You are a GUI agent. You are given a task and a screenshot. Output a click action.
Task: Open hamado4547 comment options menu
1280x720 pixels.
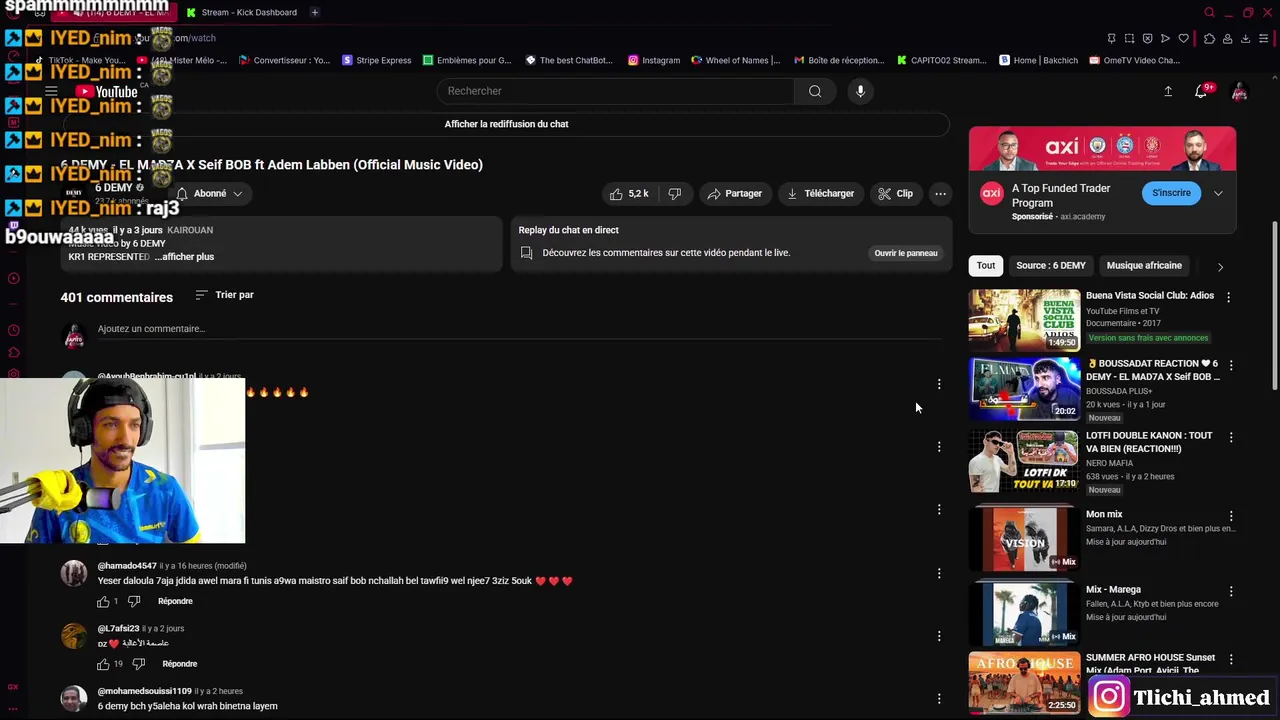point(939,574)
